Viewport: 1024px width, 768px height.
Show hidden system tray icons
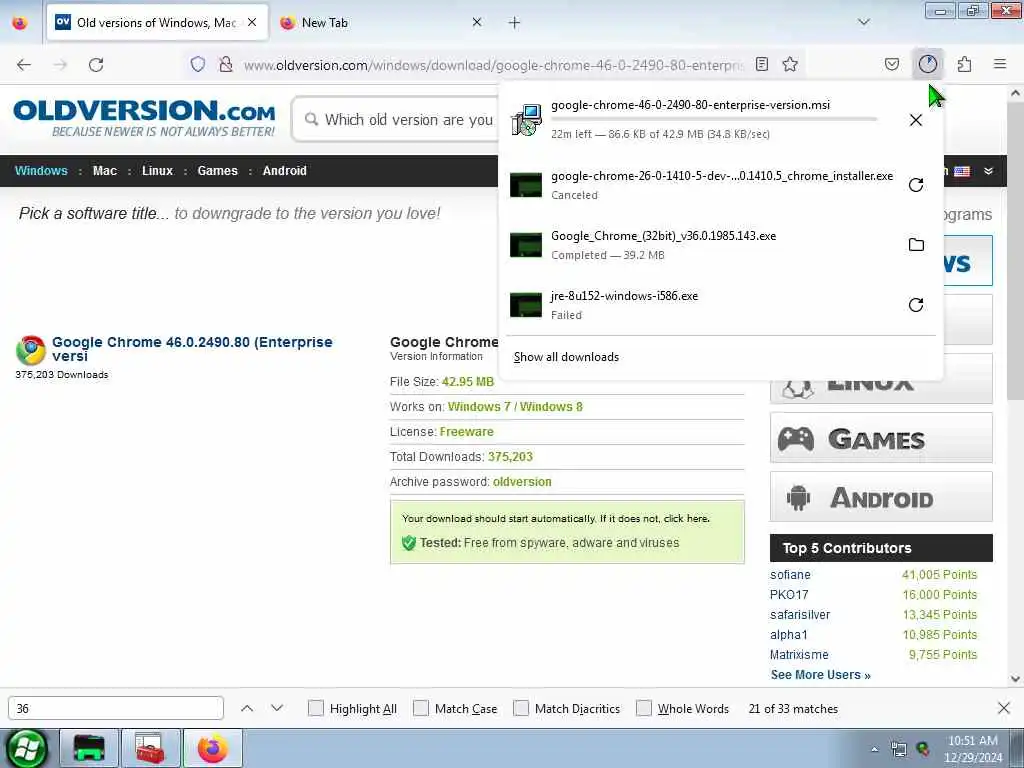(x=874, y=749)
